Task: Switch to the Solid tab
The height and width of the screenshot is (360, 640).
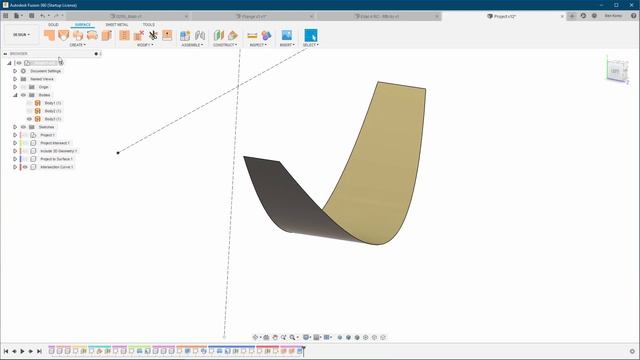Action: [53, 25]
